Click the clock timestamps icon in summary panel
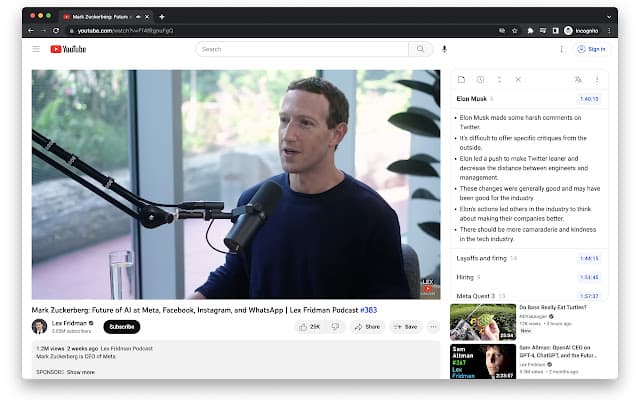 [x=480, y=79]
